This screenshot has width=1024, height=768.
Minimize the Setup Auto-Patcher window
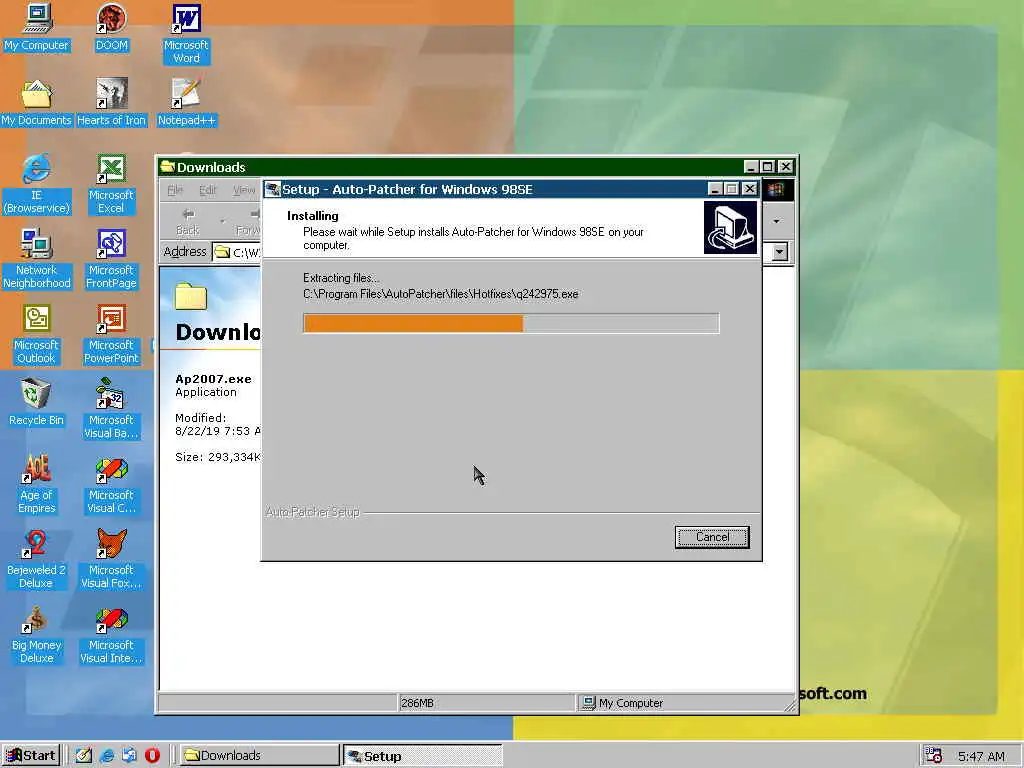coord(715,189)
